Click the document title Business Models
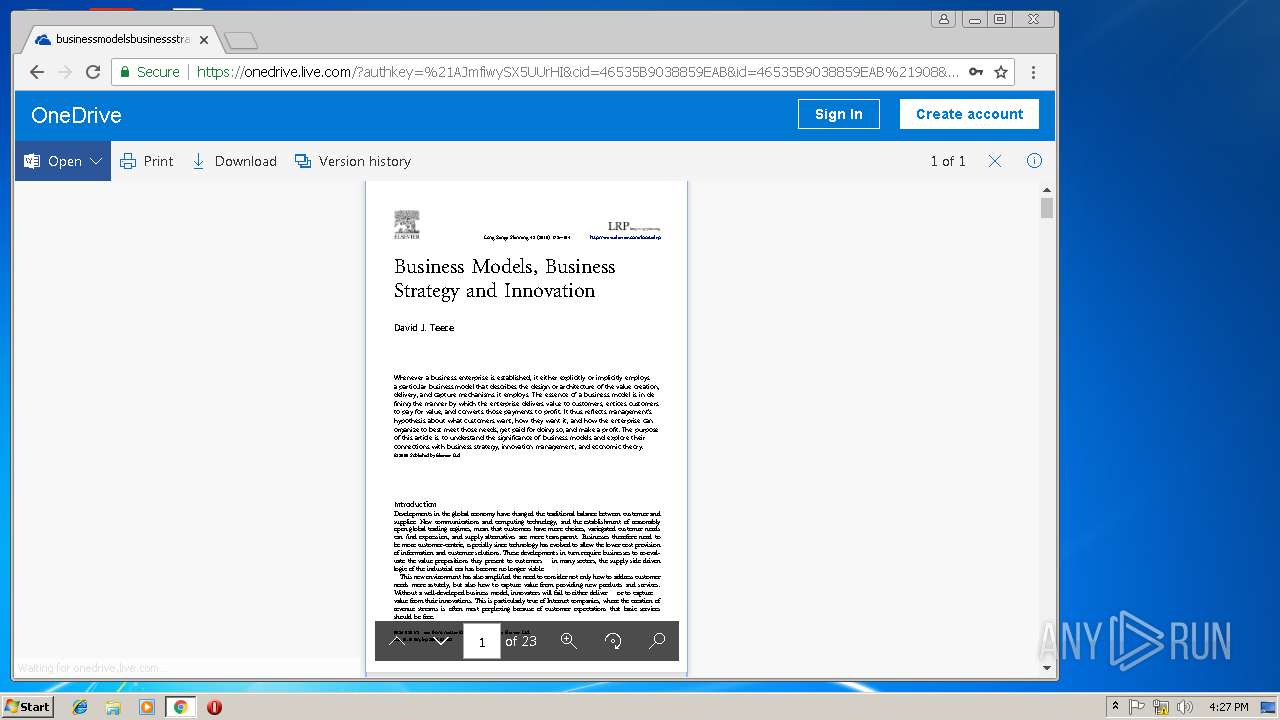The width and height of the screenshot is (1280, 720). coord(504,278)
